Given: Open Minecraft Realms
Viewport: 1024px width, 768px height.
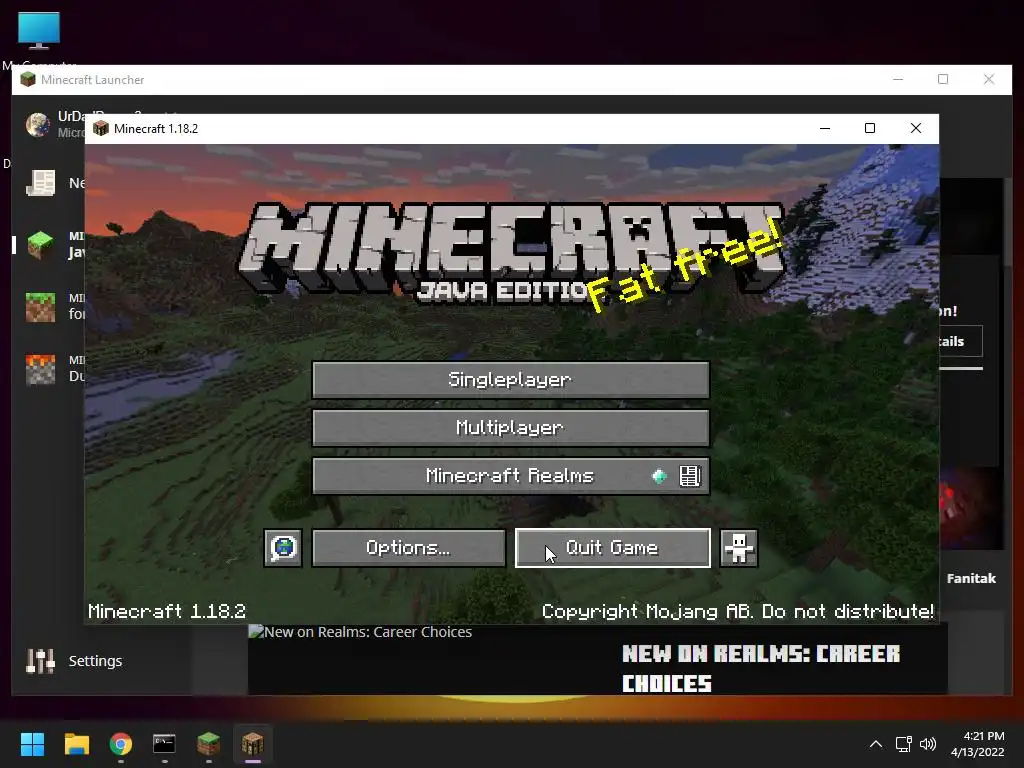Looking at the screenshot, I should pos(511,475).
